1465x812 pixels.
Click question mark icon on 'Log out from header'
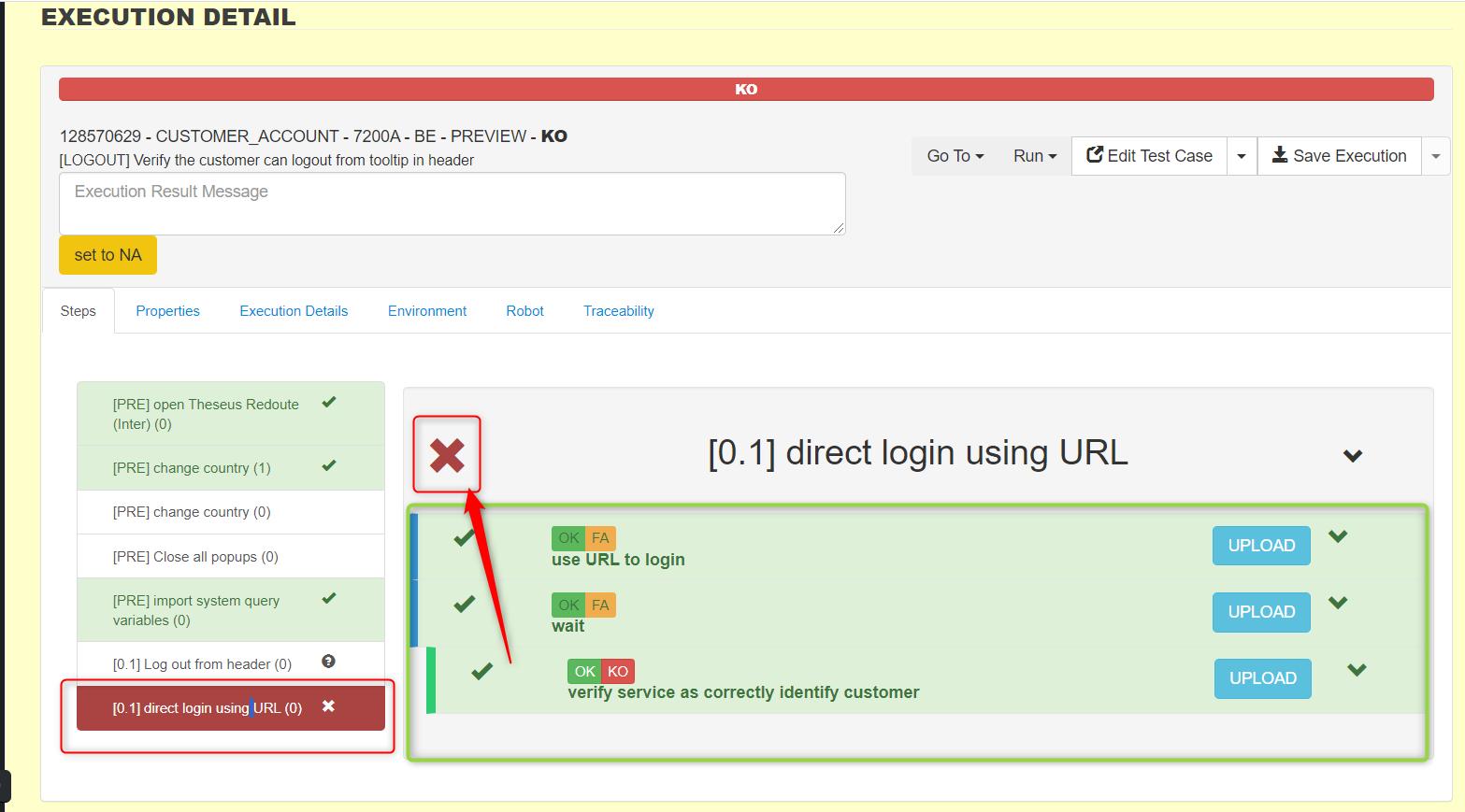point(328,662)
